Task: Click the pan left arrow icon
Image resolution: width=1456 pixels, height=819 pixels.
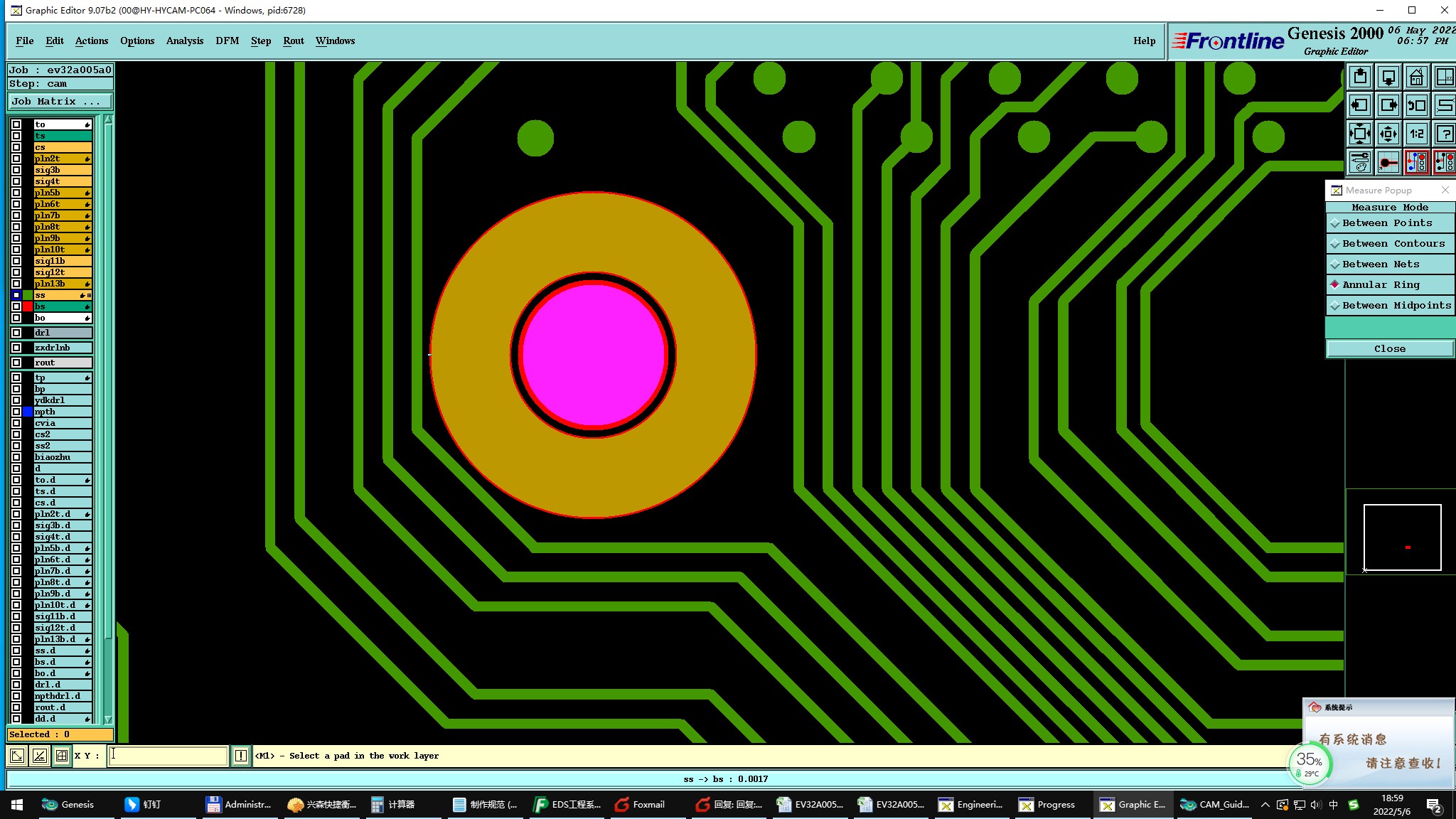Action: click(x=1360, y=105)
